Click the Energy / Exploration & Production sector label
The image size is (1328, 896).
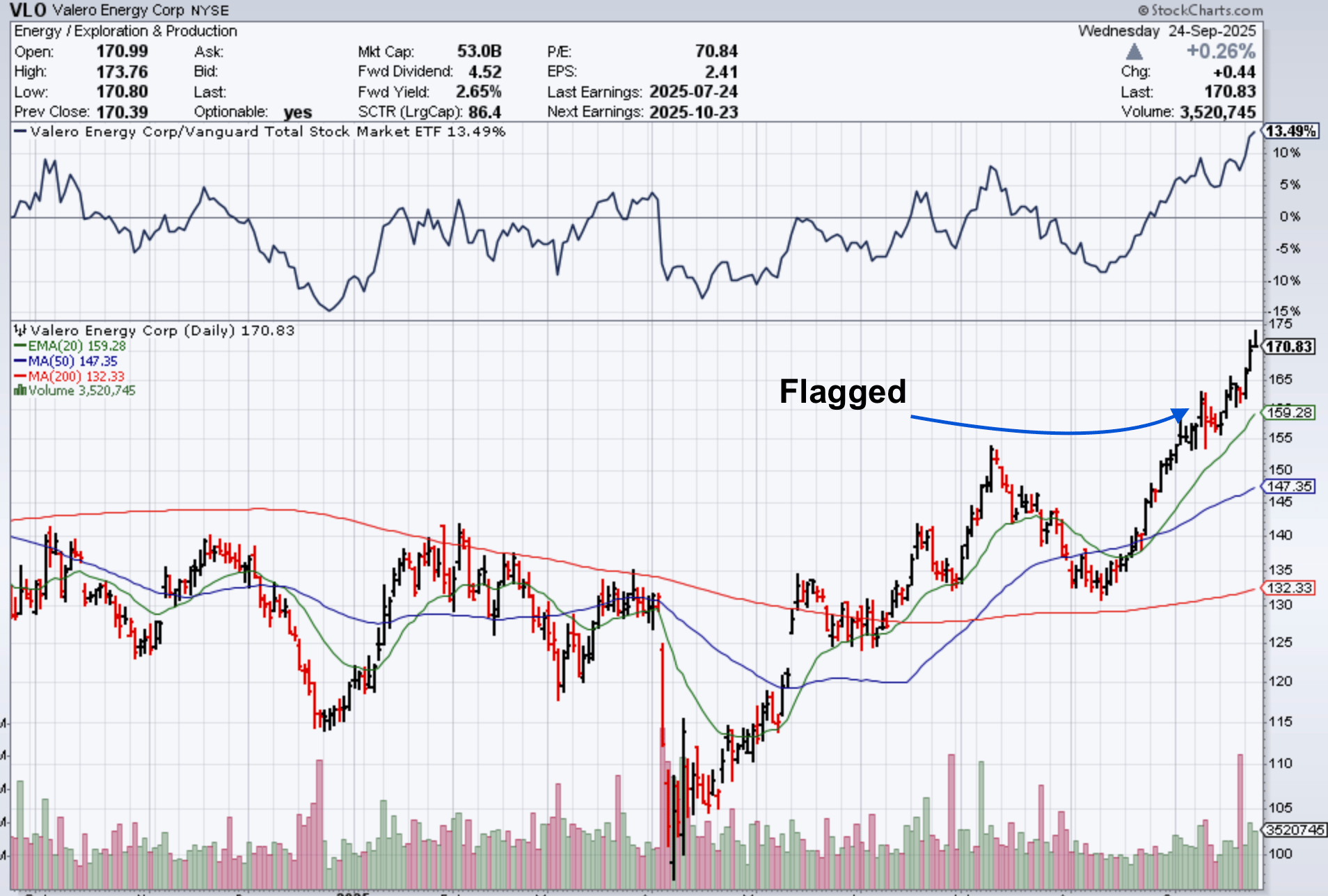[x=125, y=31]
